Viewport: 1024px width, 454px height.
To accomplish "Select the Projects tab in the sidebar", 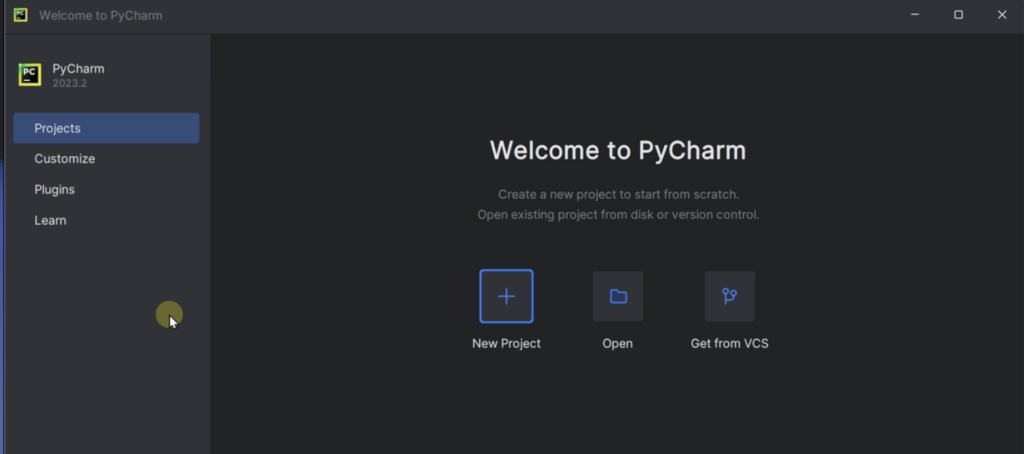I will 106,128.
